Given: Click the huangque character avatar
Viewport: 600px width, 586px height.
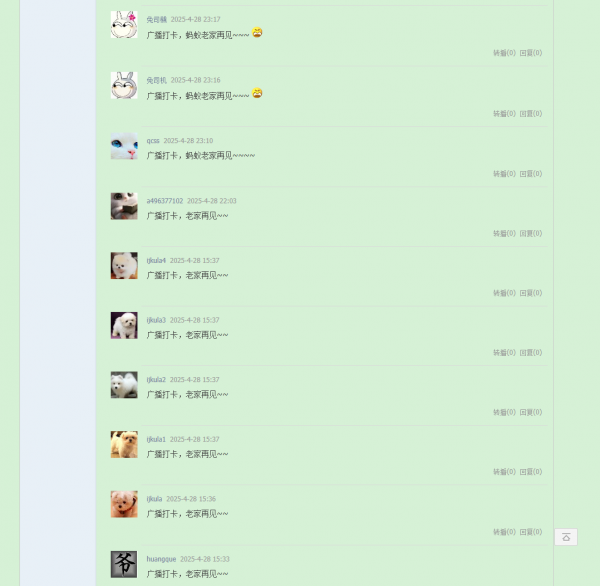Looking at the screenshot, I should coord(124,564).
